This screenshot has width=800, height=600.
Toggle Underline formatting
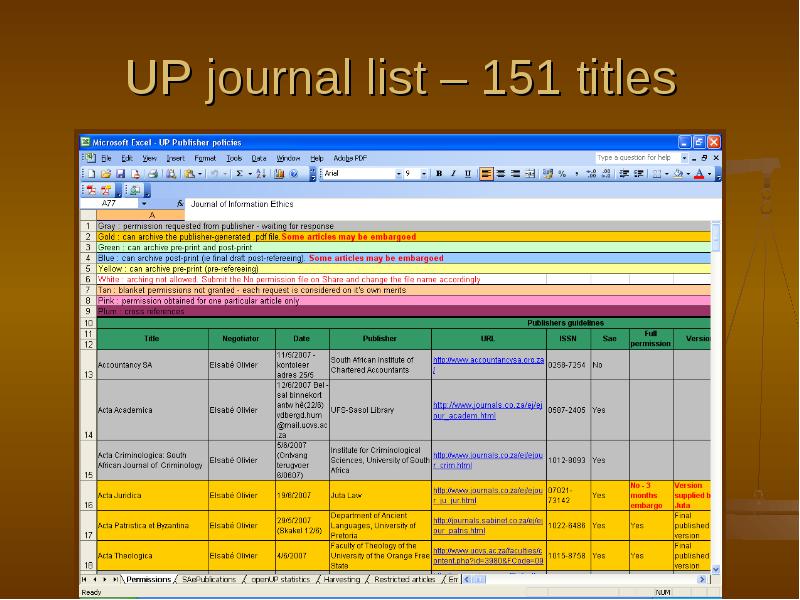pyautogui.click(x=468, y=174)
